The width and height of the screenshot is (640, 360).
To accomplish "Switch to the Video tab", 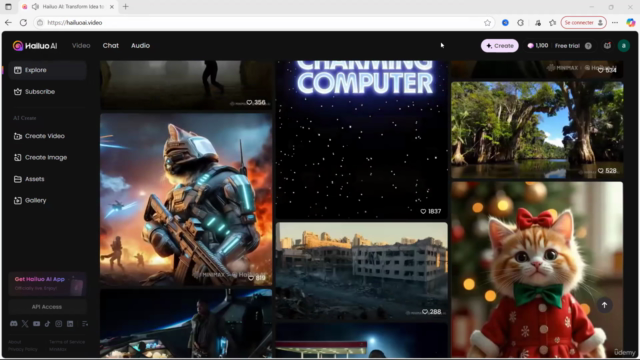I will coord(81,46).
